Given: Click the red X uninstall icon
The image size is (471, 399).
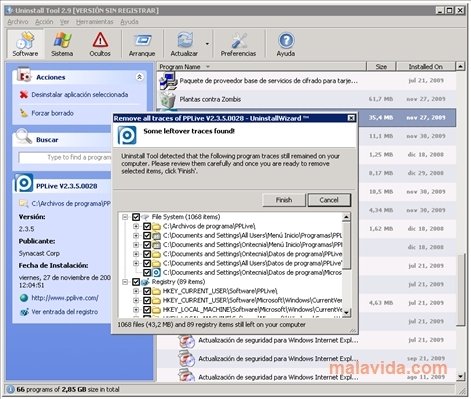Looking at the screenshot, I should pyautogui.click(x=24, y=95).
